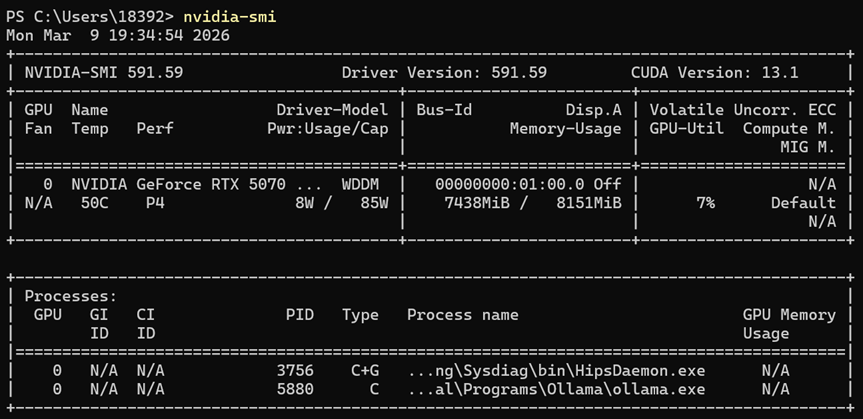Click Driver Version: 591.59
863x419 pixels.
click(444, 73)
